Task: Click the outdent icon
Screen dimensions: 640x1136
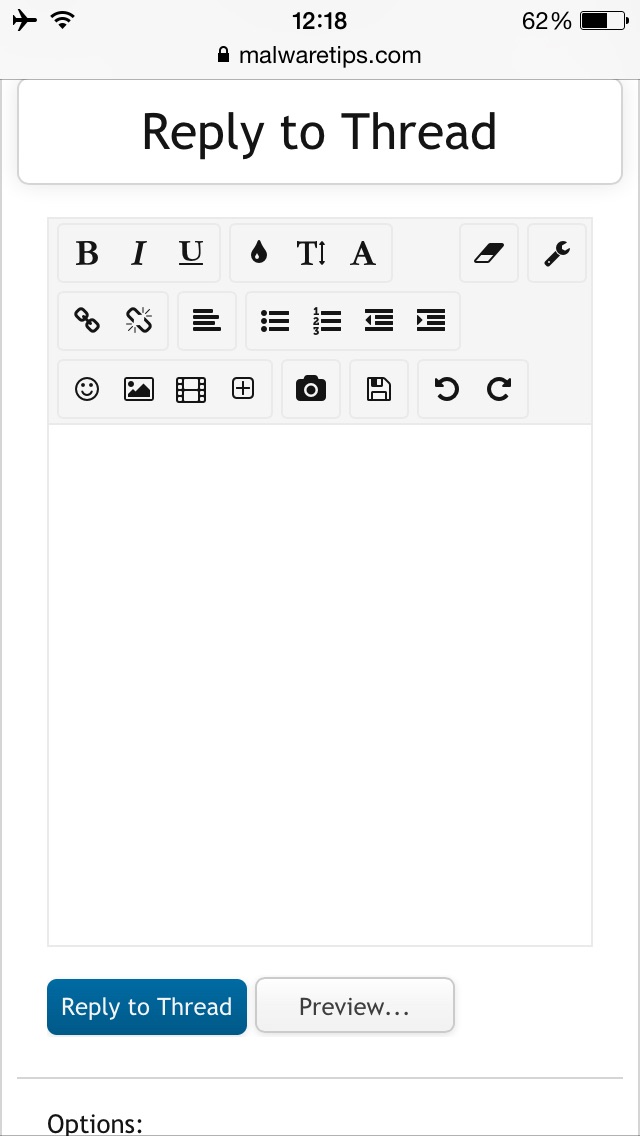Action: point(379,320)
